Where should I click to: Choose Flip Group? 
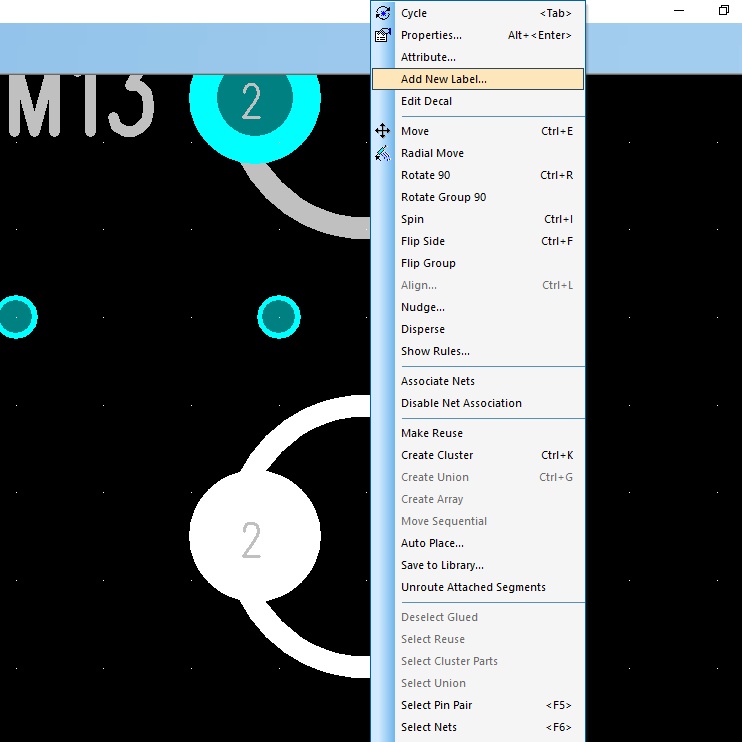coord(478,263)
